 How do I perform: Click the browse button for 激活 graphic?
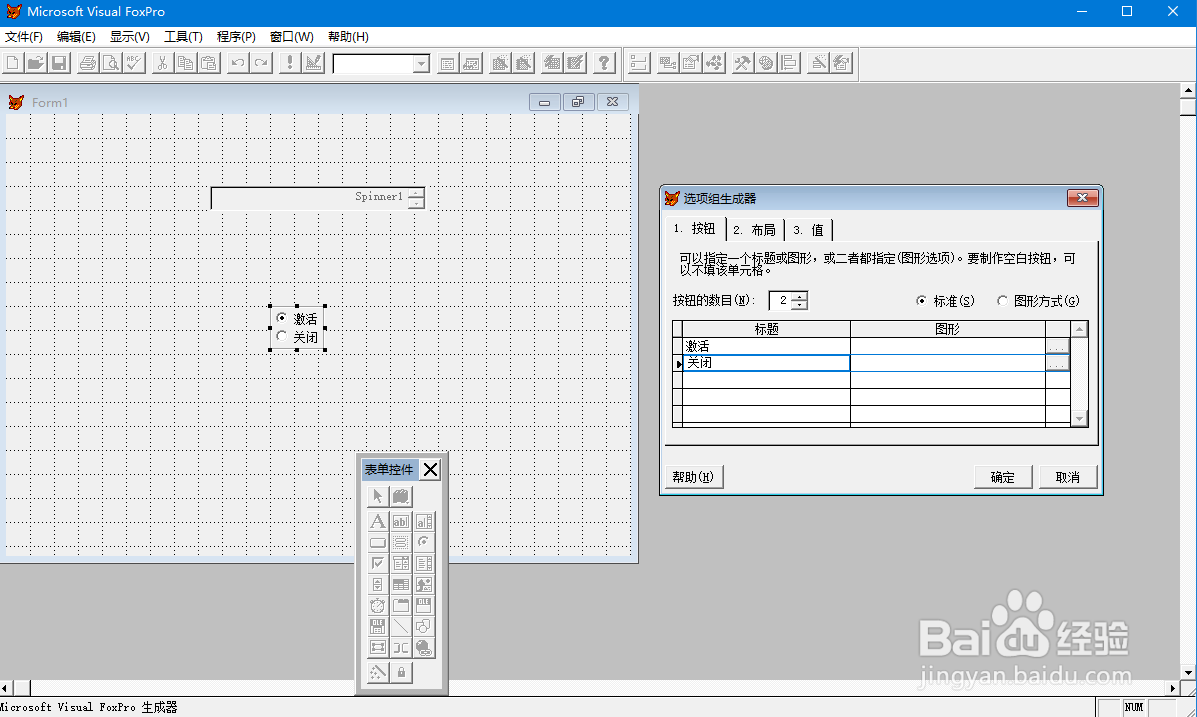pyautogui.click(x=1057, y=346)
